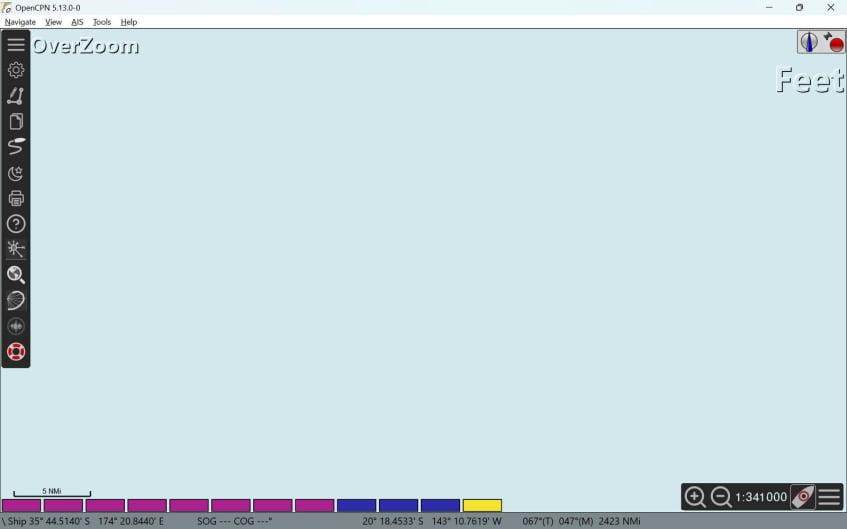Change color scheme with the moon icon
The height and width of the screenshot is (529, 847).
click(x=16, y=173)
